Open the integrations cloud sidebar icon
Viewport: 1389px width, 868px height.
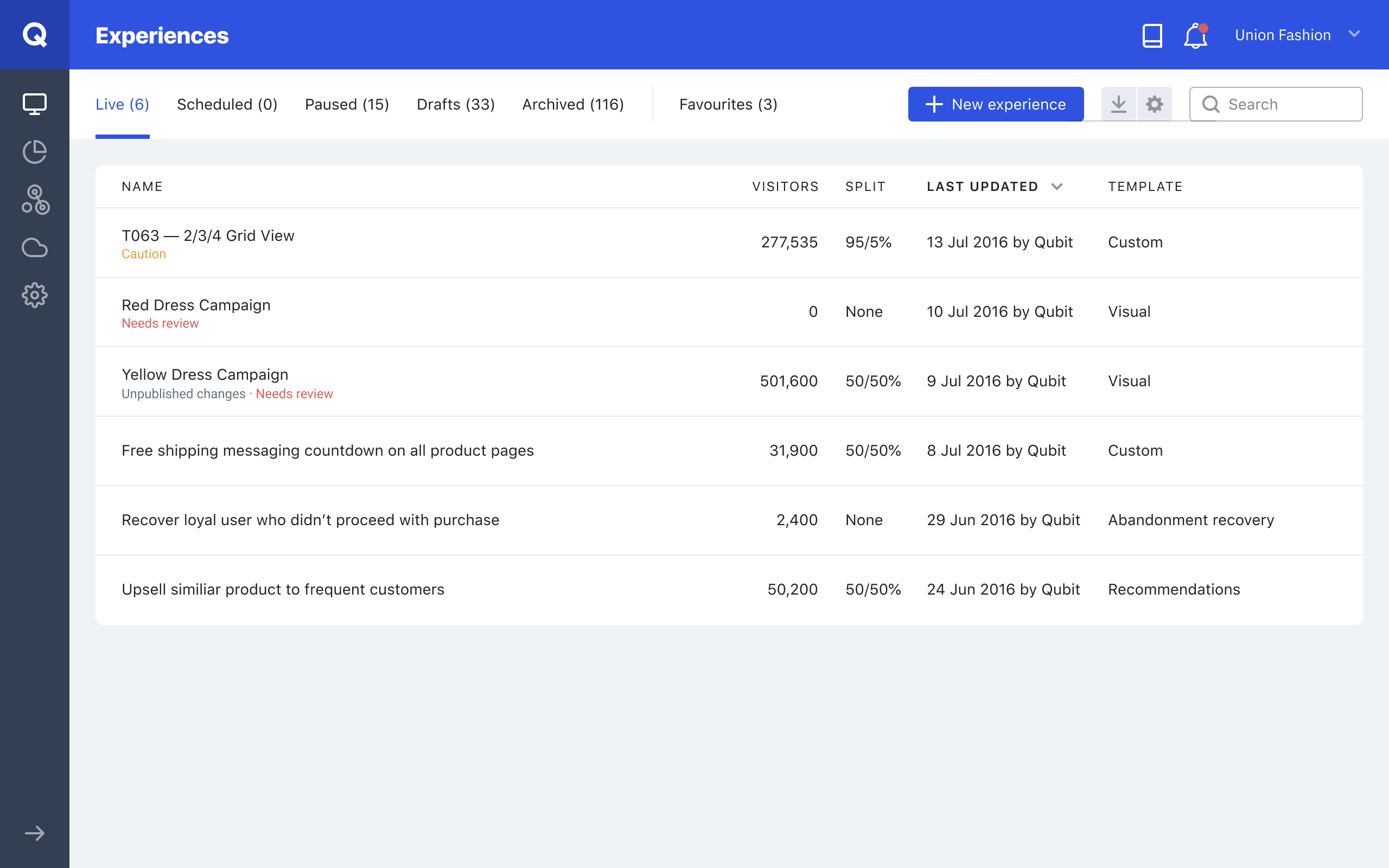click(34, 247)
